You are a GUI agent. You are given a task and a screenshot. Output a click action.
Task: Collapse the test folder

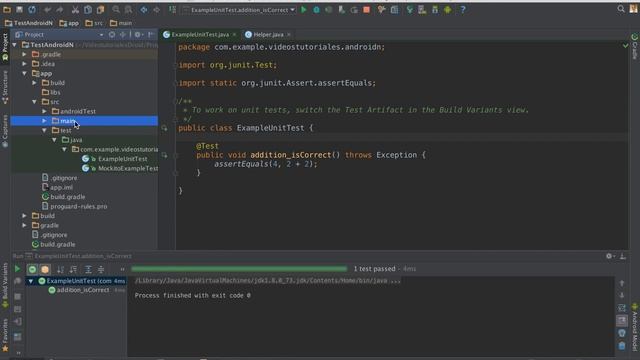tap(44, 130)
